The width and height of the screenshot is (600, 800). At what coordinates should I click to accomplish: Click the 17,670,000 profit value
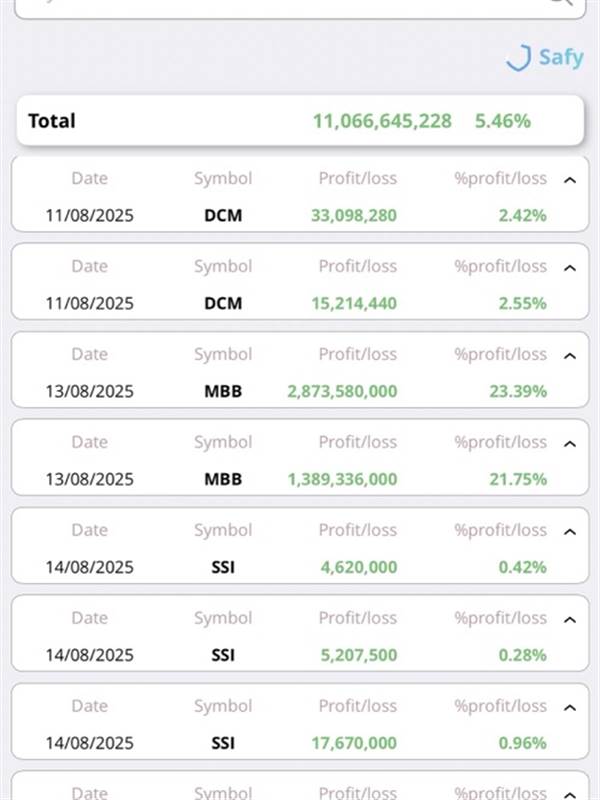click(x=358, y=743)
